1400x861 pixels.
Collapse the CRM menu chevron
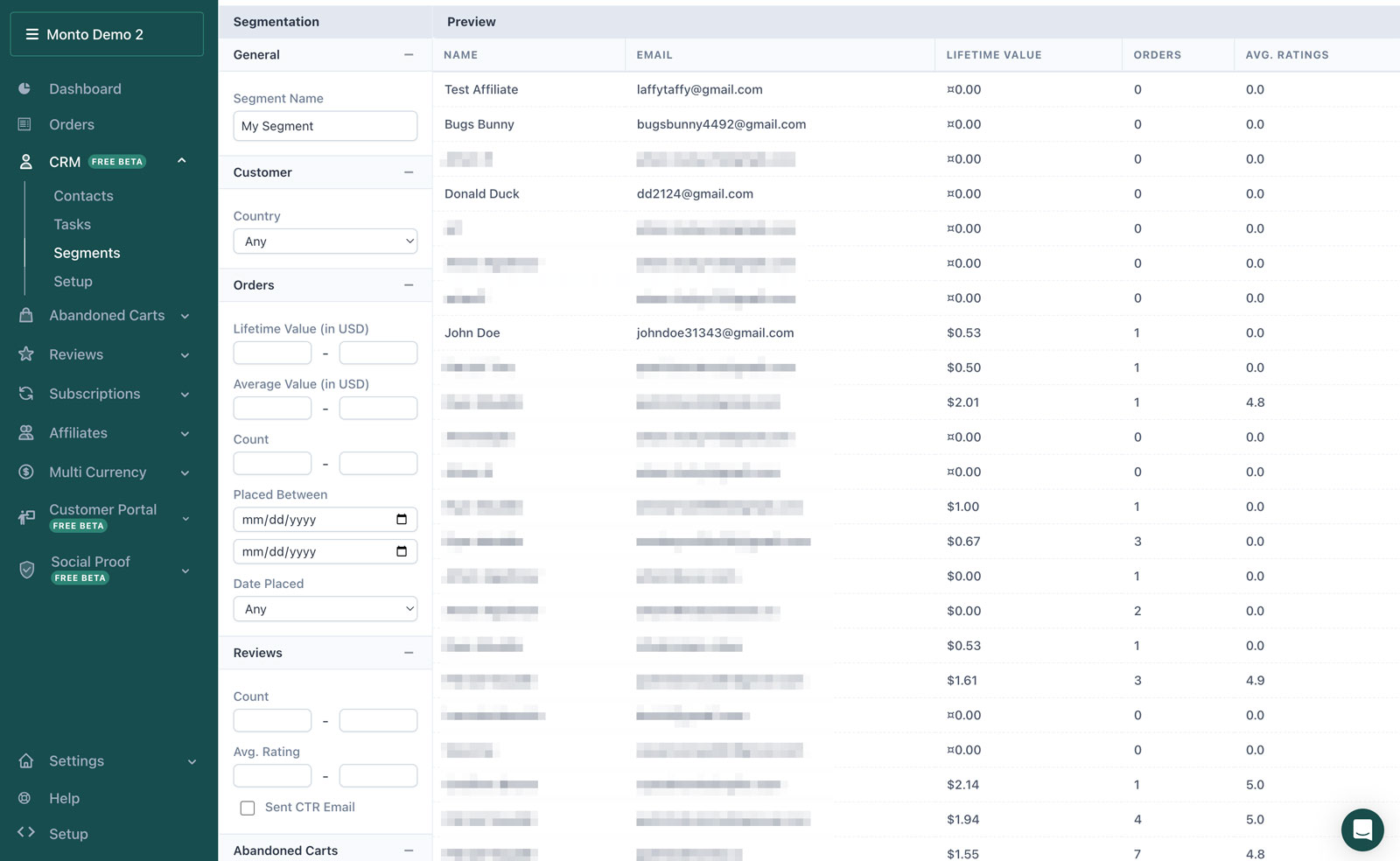coord(181,161)
